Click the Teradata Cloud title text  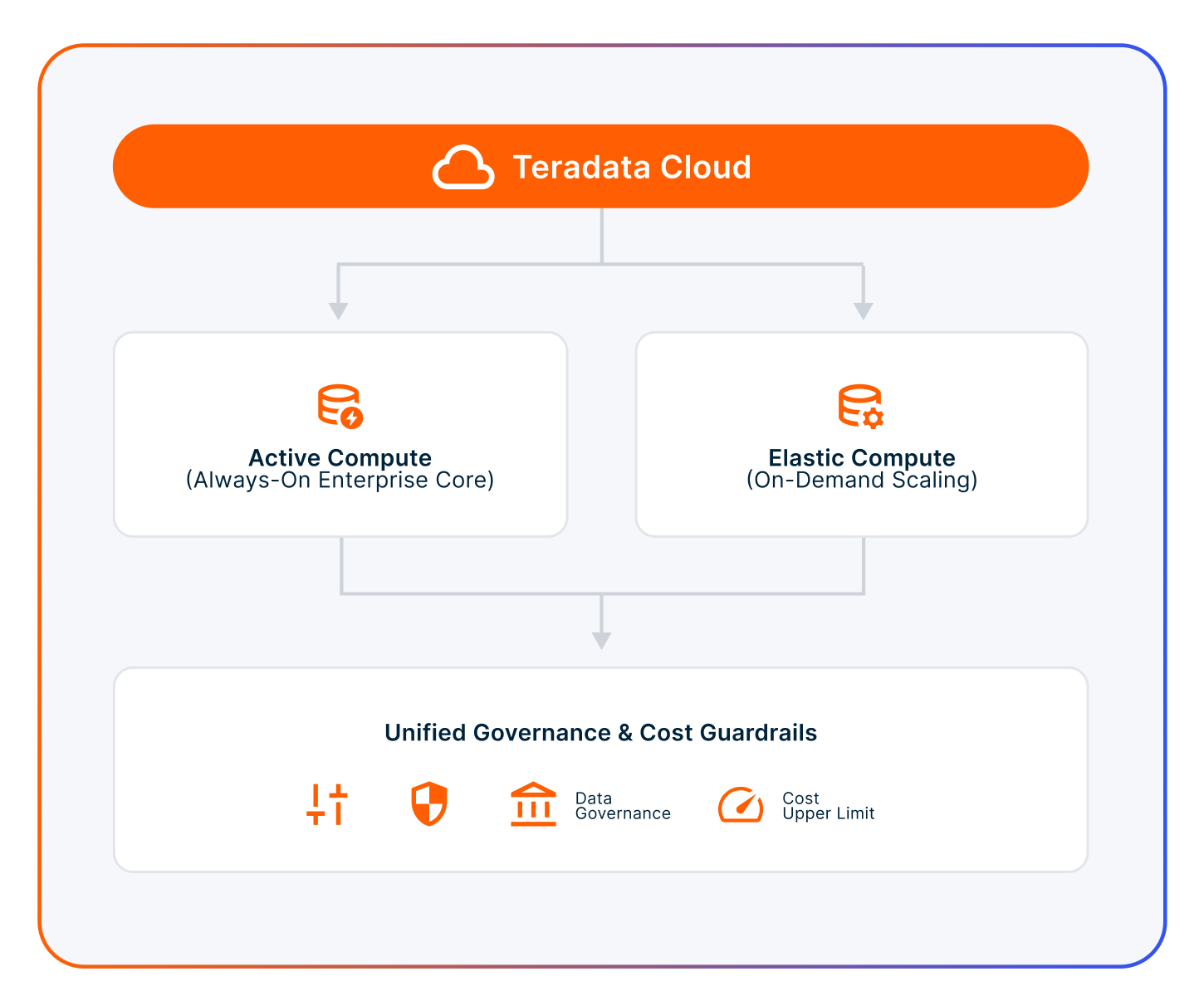[632, 168]
